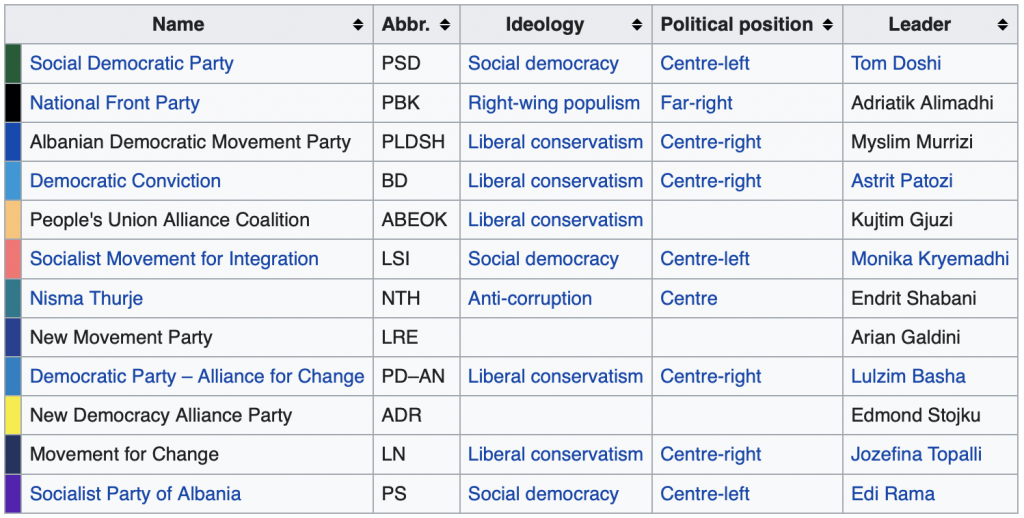Open National Front Party link

[x=114, y=103]
